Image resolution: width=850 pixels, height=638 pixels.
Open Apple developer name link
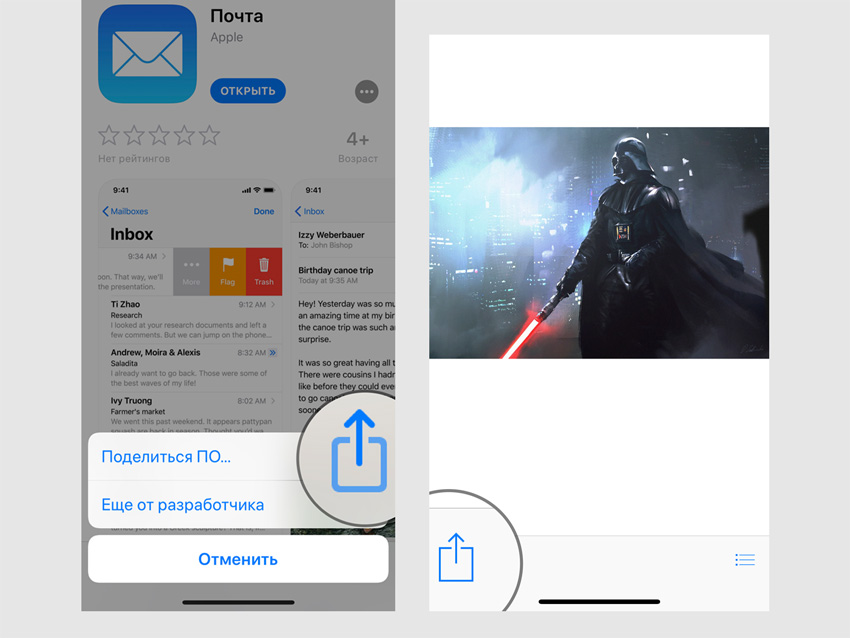(x=227, y=37)
